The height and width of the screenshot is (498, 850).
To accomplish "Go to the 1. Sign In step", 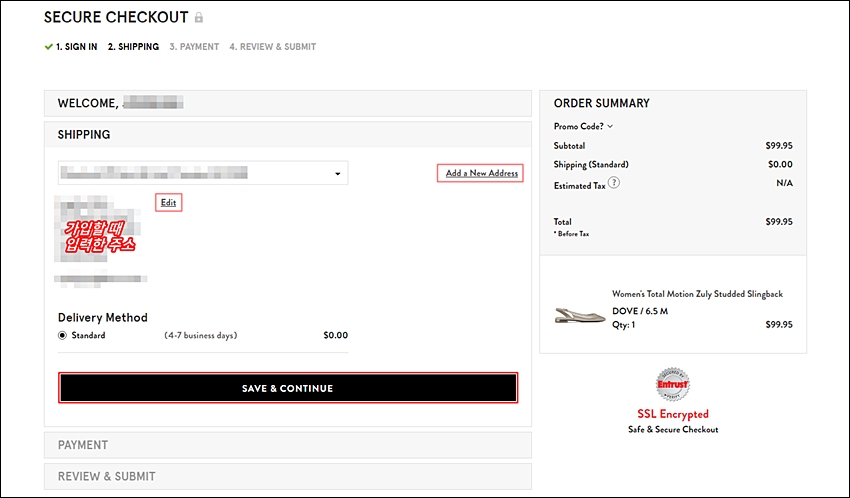I will click(76, 47).
